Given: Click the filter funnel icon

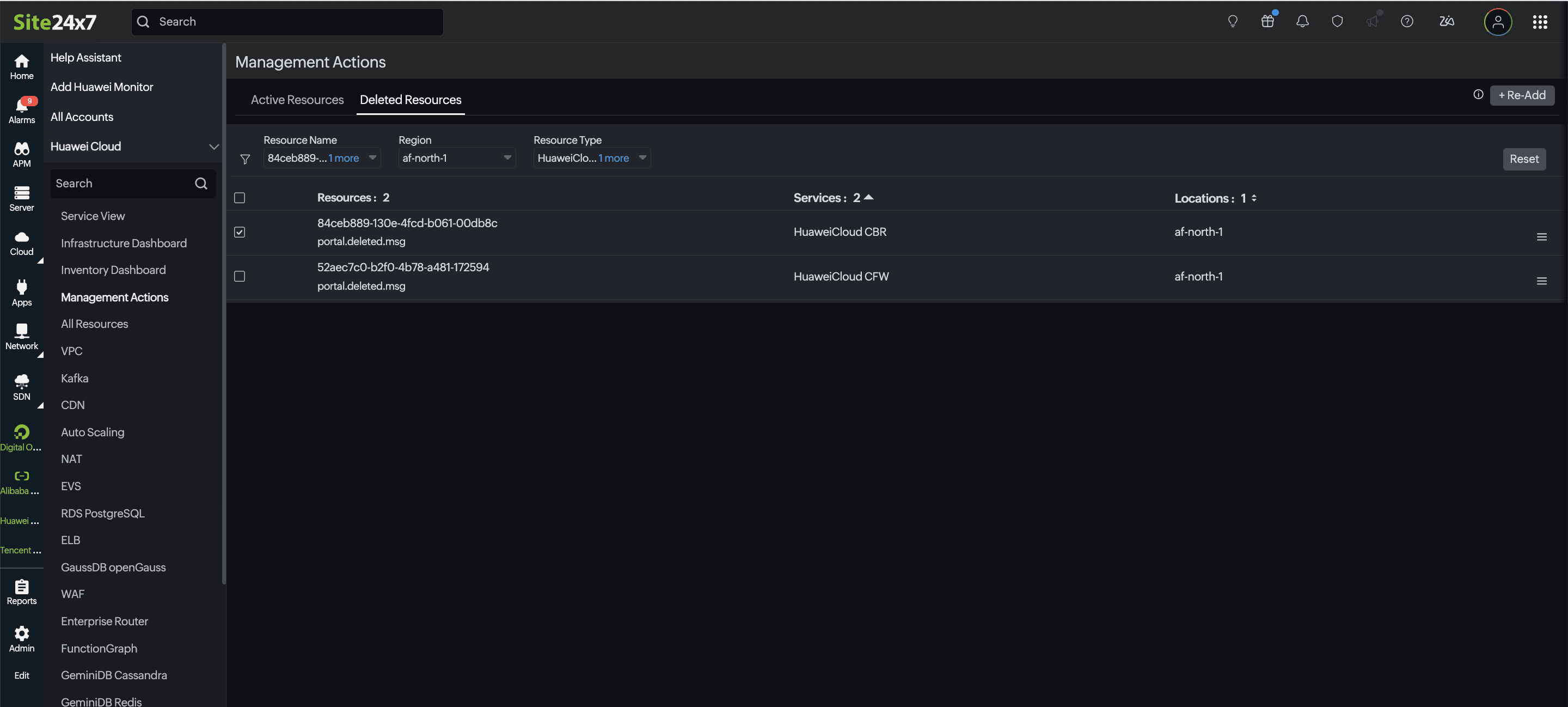Looking at the screenshot, I should [244, 159].
